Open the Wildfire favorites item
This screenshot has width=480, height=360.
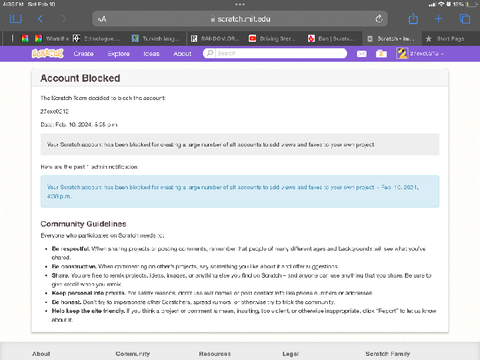click(52, 39)
